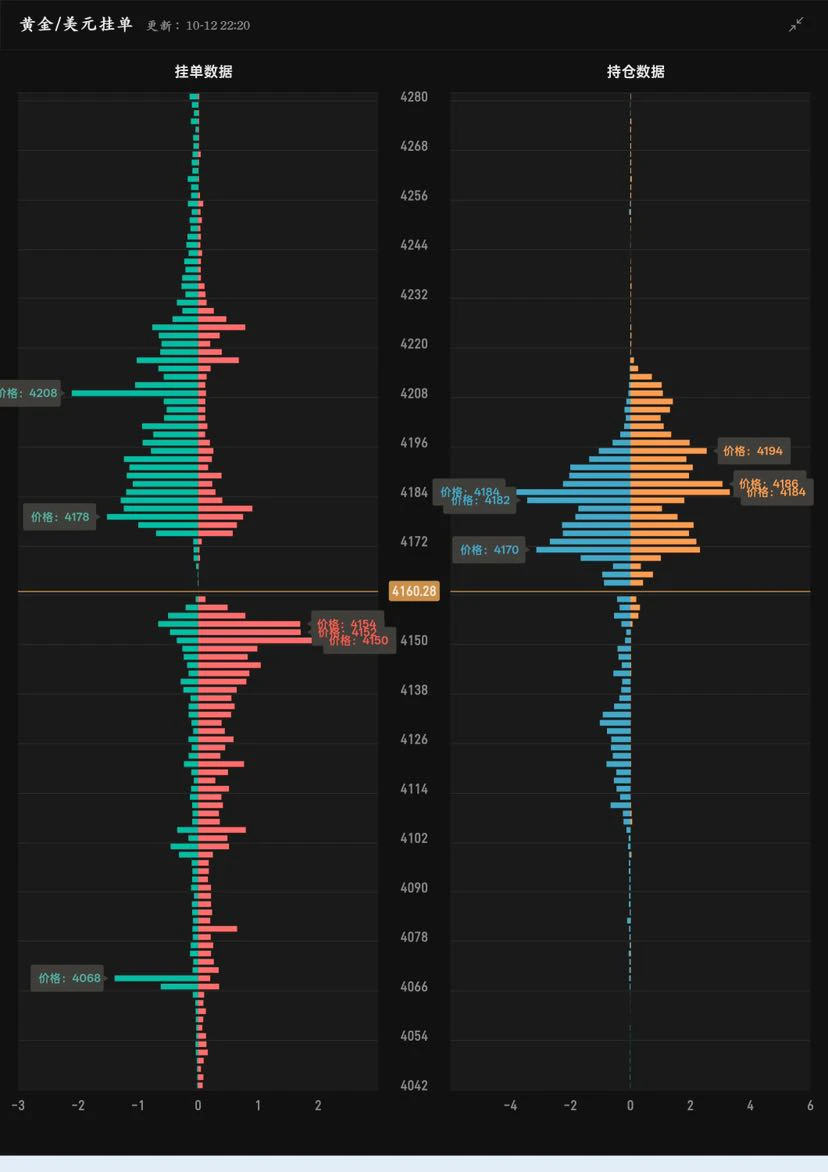Click the 价格: 4208 green tooltip

tap(29, 393)
